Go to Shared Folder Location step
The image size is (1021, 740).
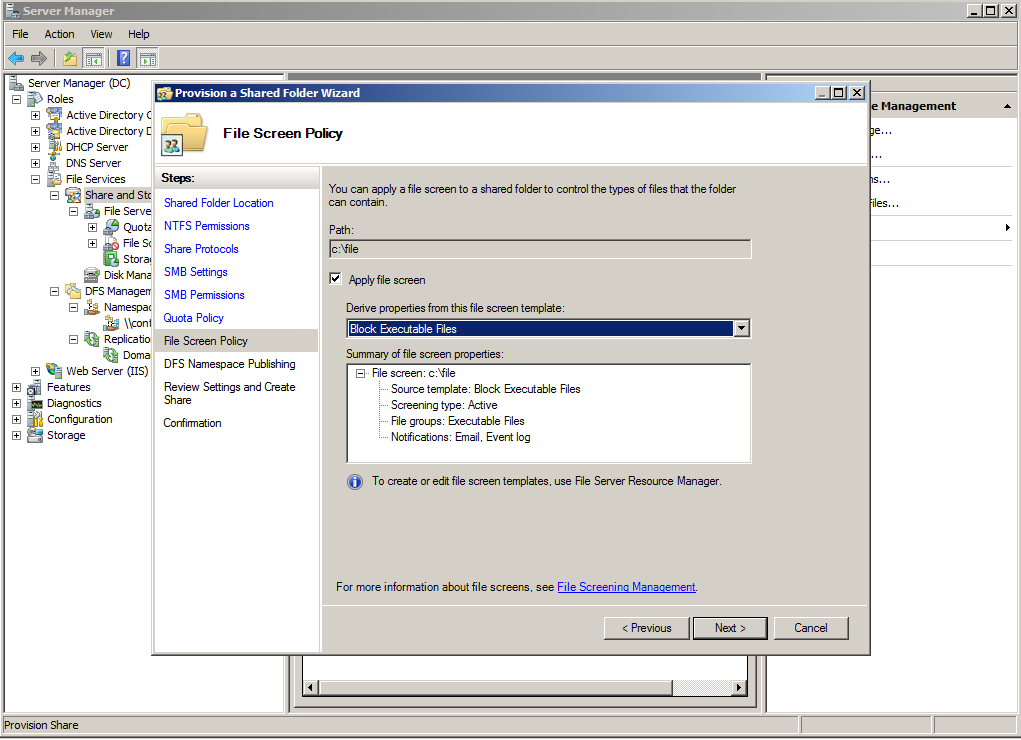[x=218, y=203]
